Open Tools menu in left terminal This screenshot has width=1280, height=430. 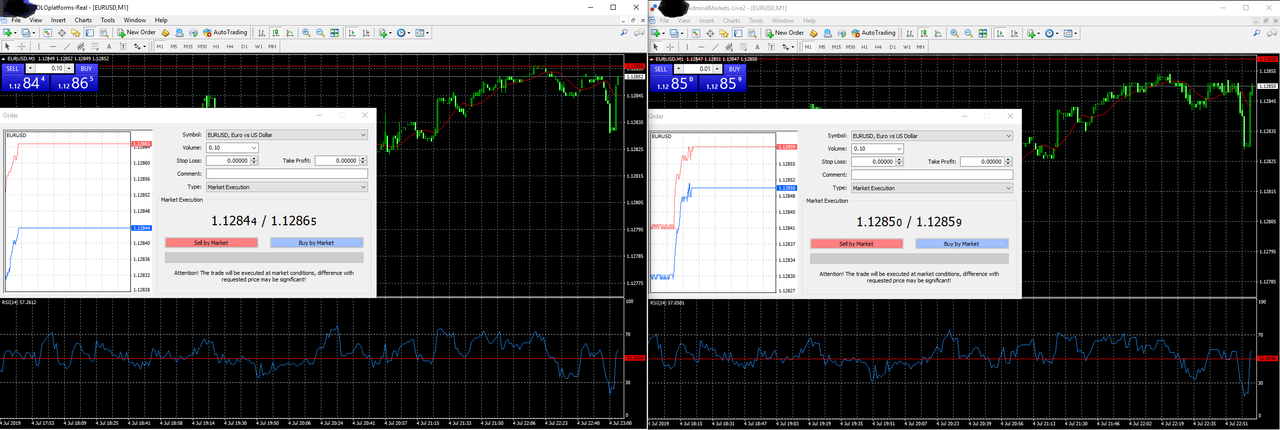[108, 20]
